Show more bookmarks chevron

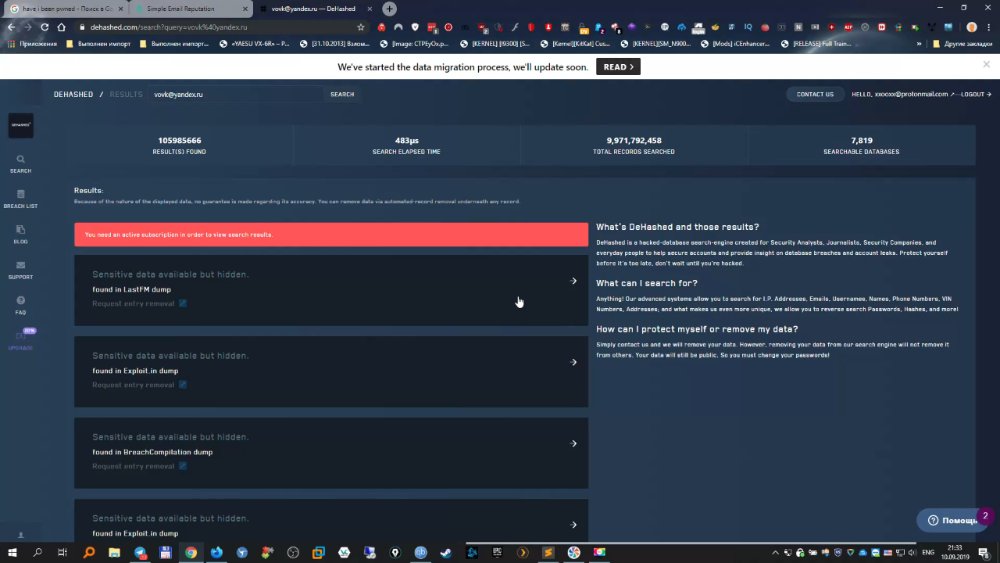click(919, 44)
